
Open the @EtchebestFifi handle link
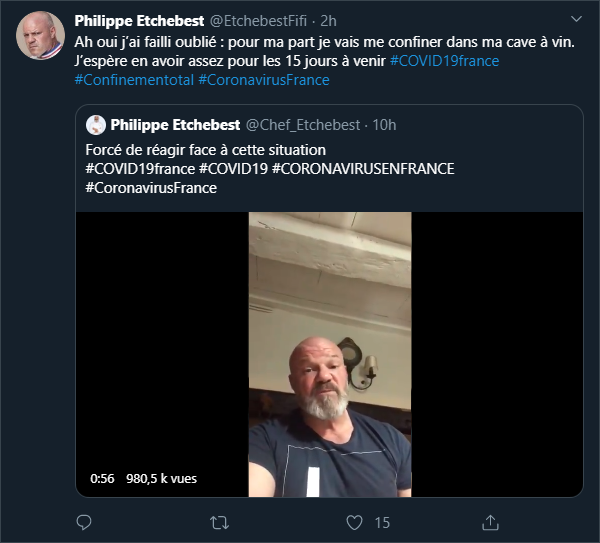[258, 21]
